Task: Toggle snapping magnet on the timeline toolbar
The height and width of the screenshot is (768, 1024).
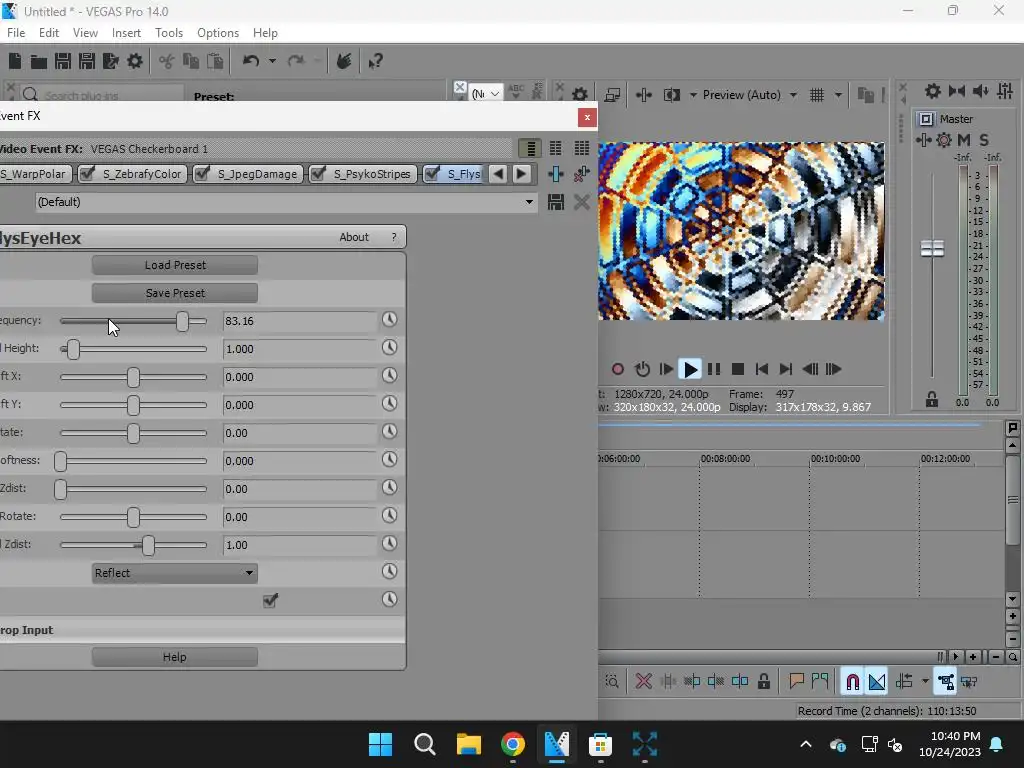Action: (852, 682)
